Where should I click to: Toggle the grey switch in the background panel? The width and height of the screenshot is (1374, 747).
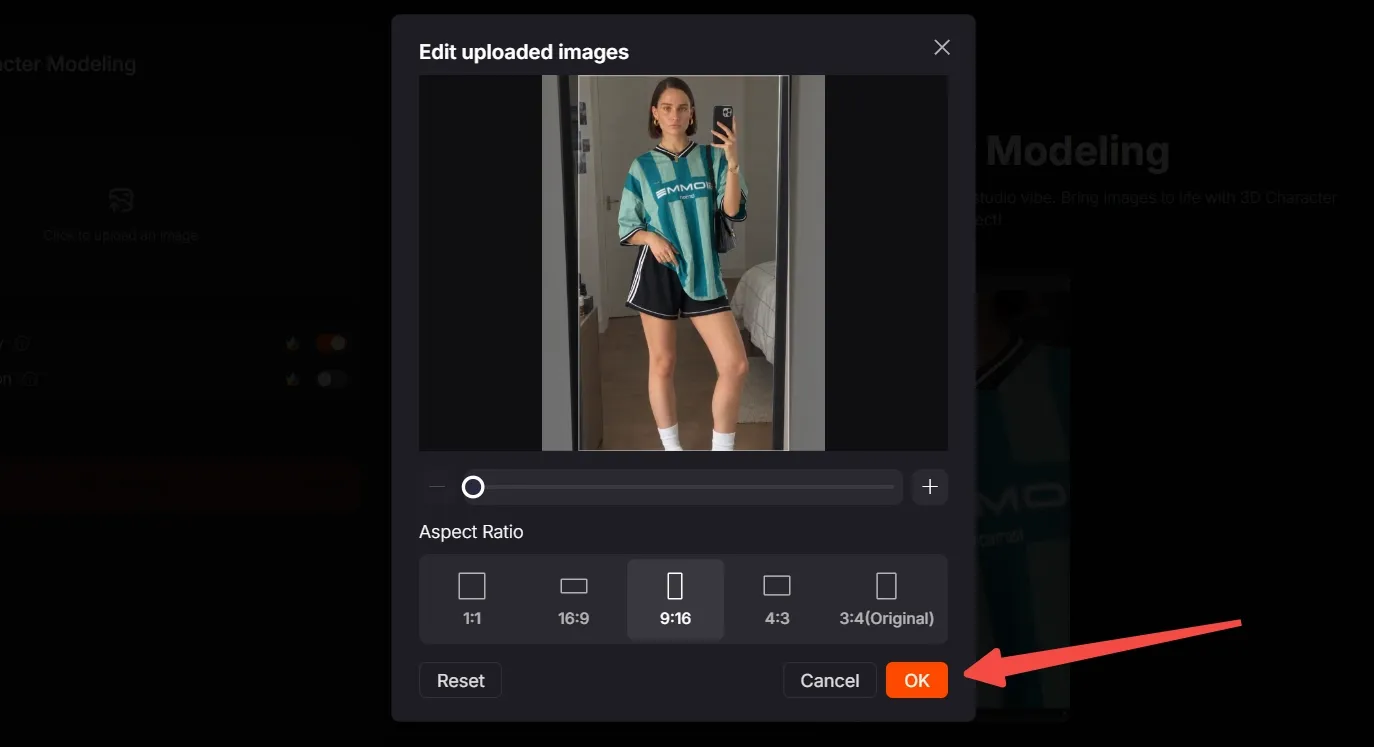[331, 379]
